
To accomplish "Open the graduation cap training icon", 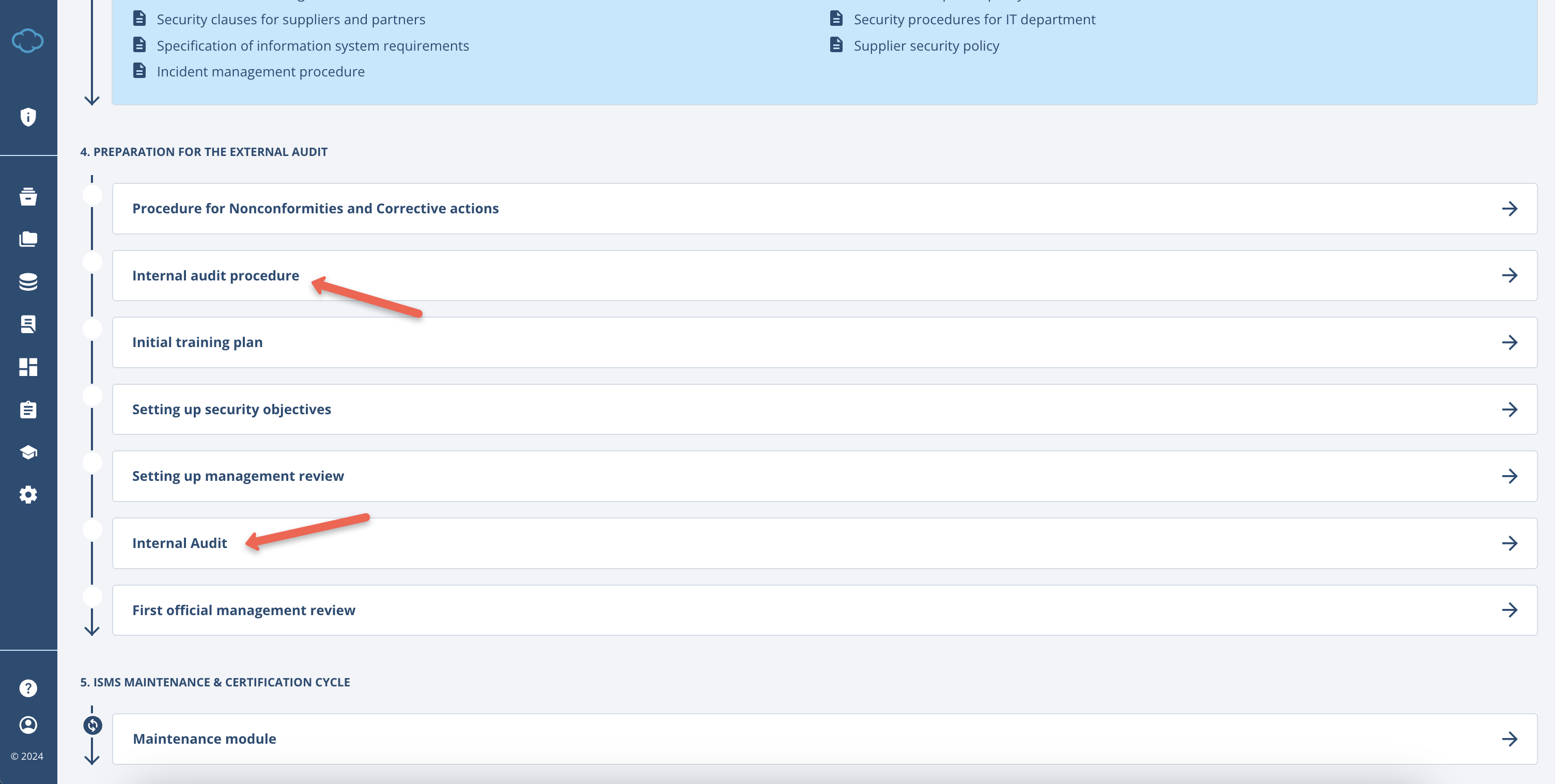I will click(28, 452).
